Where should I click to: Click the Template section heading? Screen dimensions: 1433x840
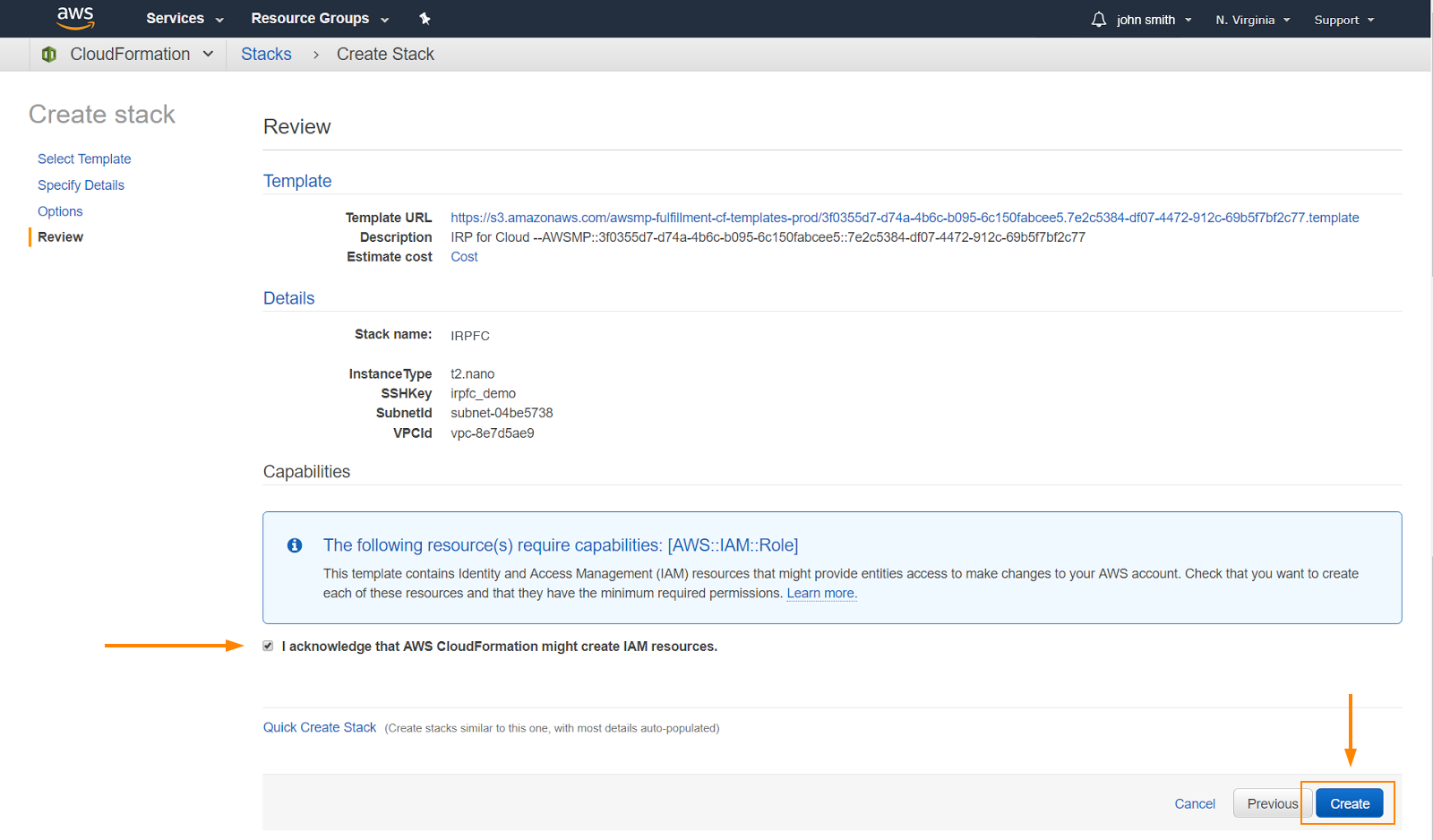[x=297, y=181]
